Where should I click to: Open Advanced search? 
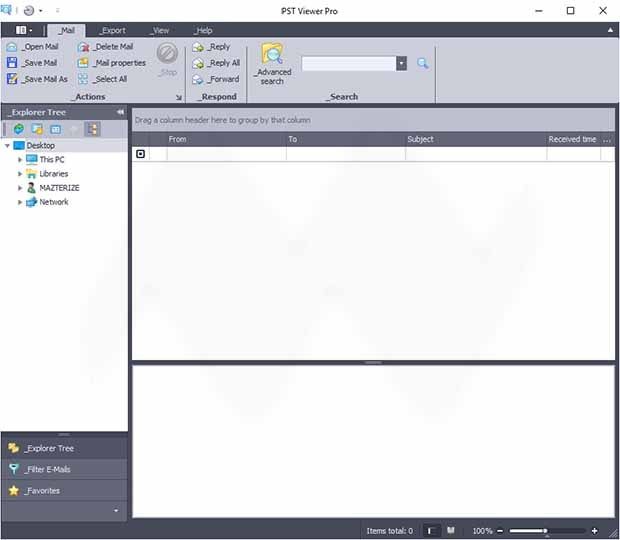[272, 64]
